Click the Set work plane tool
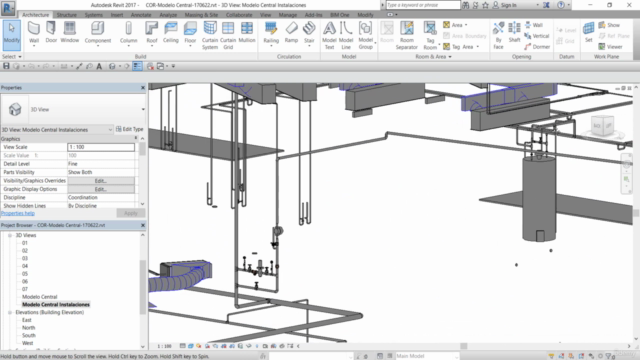 pos(588,33)
